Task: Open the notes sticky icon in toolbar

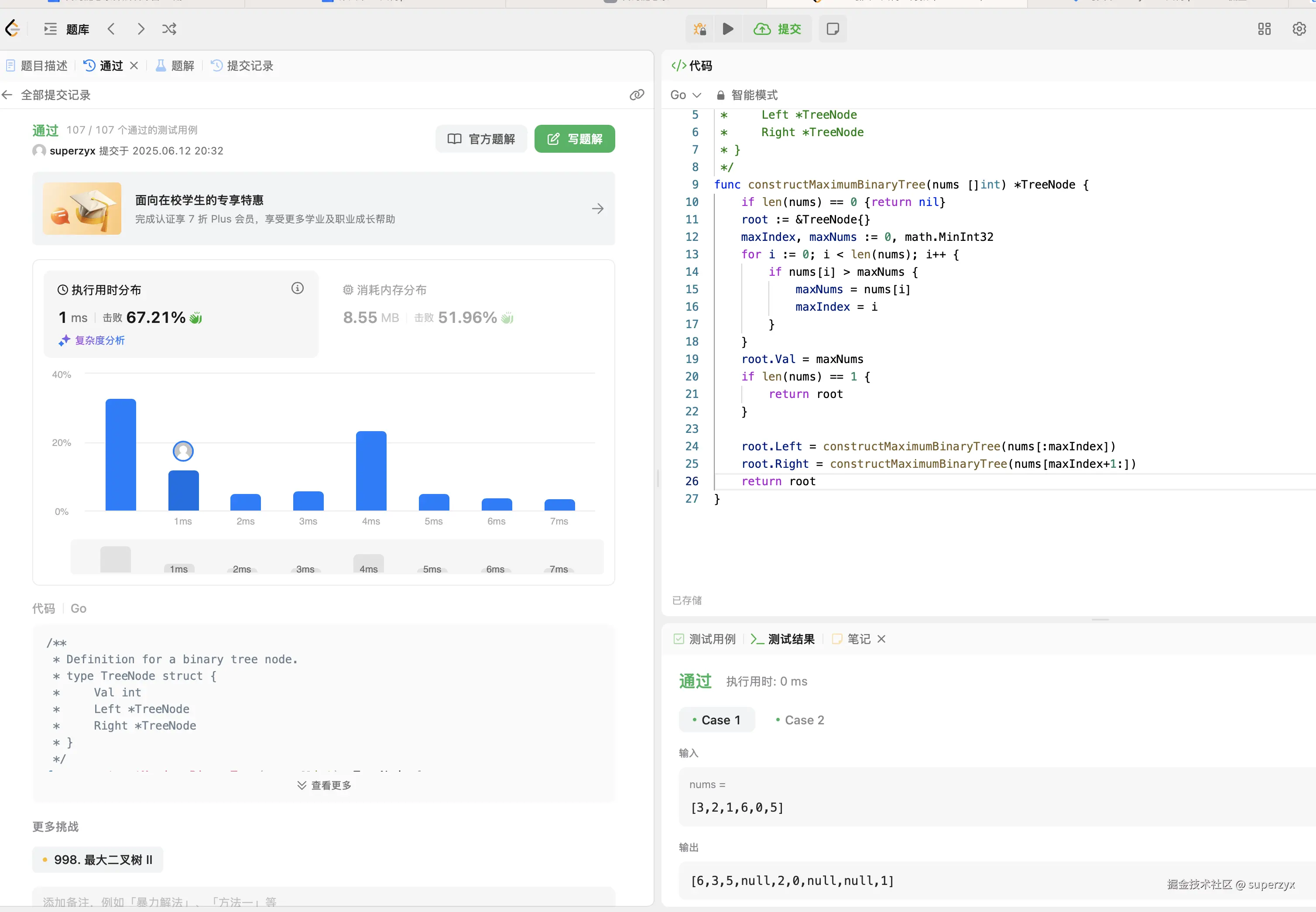Action: coord(833,29)
